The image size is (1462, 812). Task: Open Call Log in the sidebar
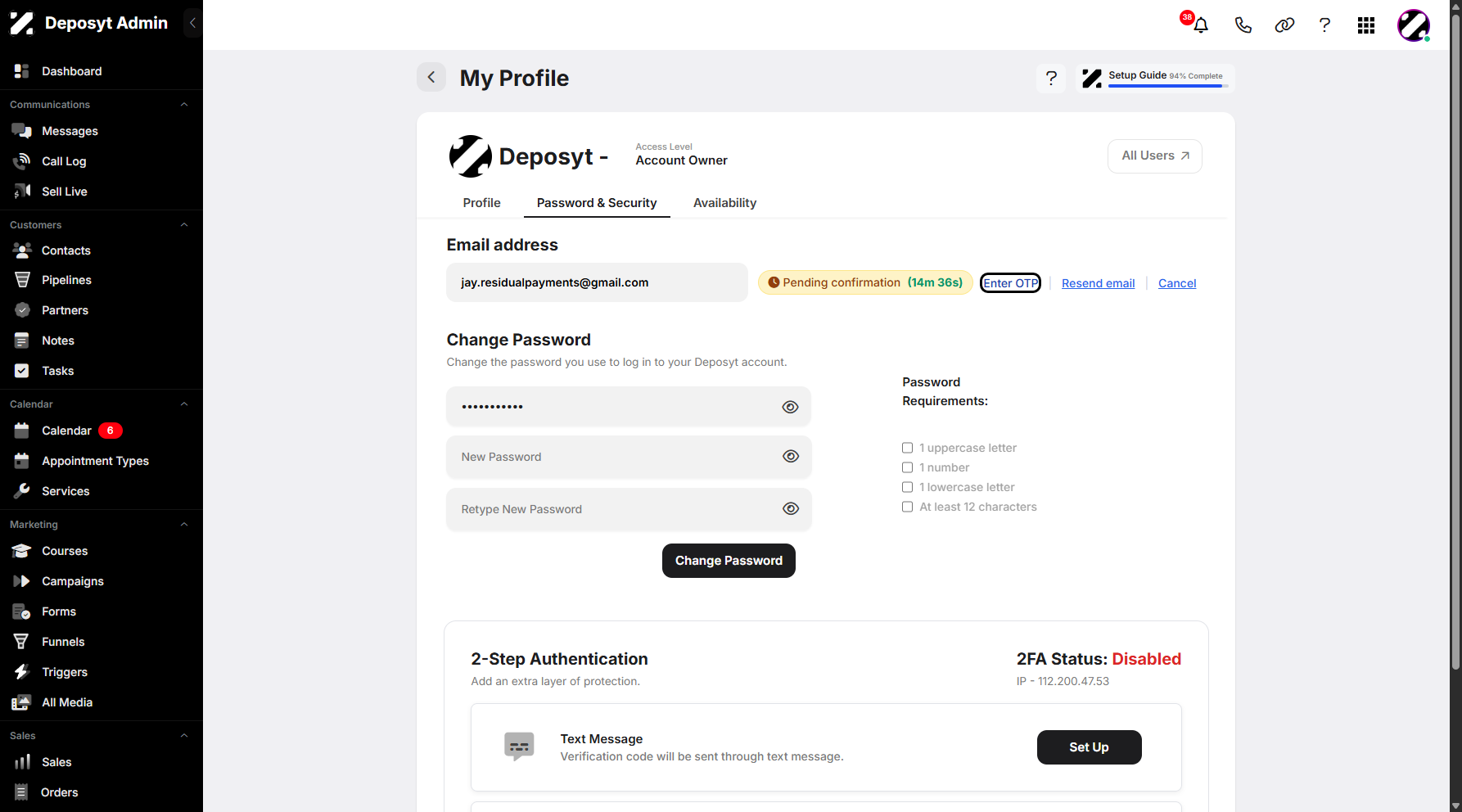pyautogui.click(x=64, y=161)
